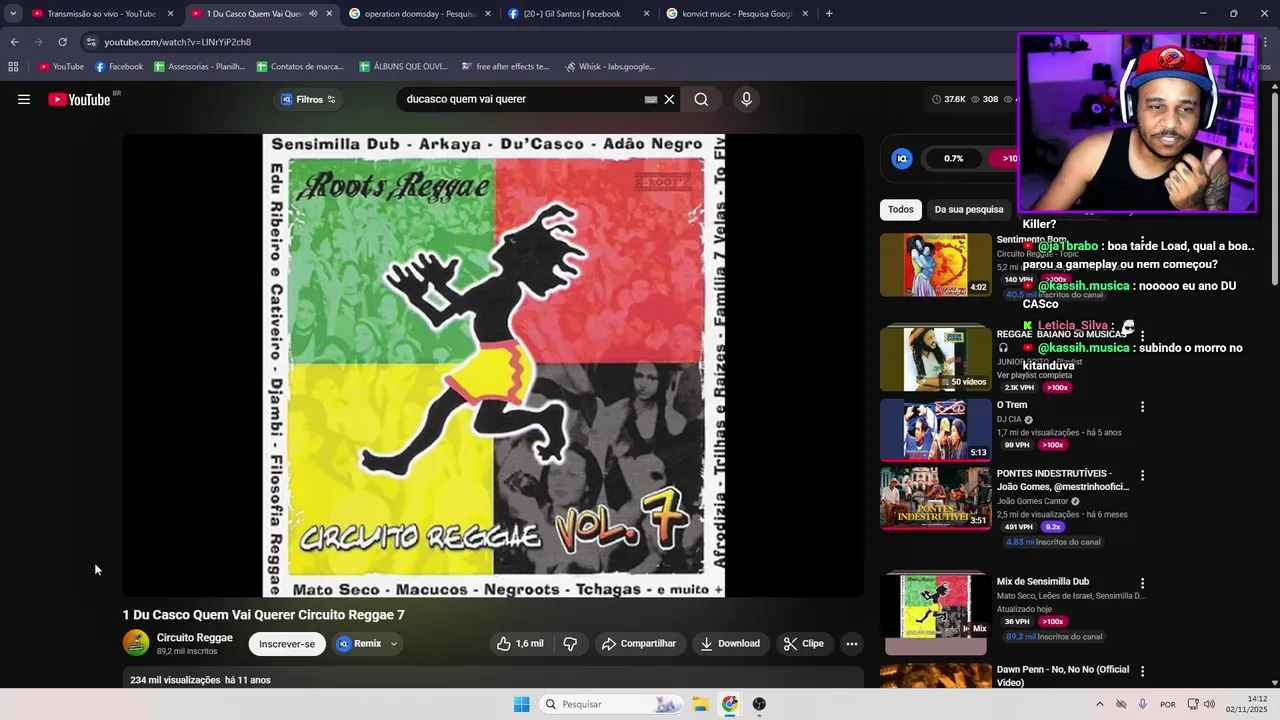
Task: Click the PONTES INDESTRUTÍVEIS video thumbnail
Action: pyautogui.click(x=936, y=498)
